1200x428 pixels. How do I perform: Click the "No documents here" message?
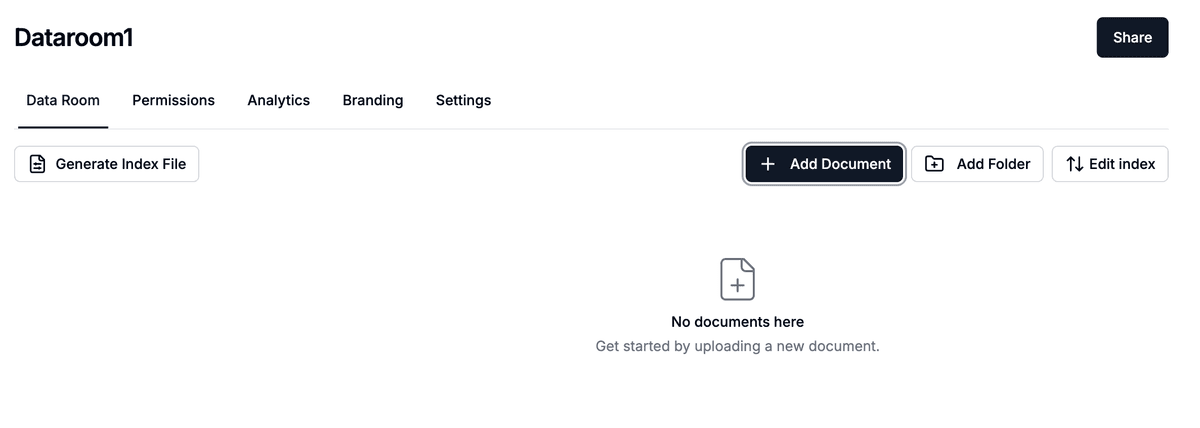coord(737,322)
